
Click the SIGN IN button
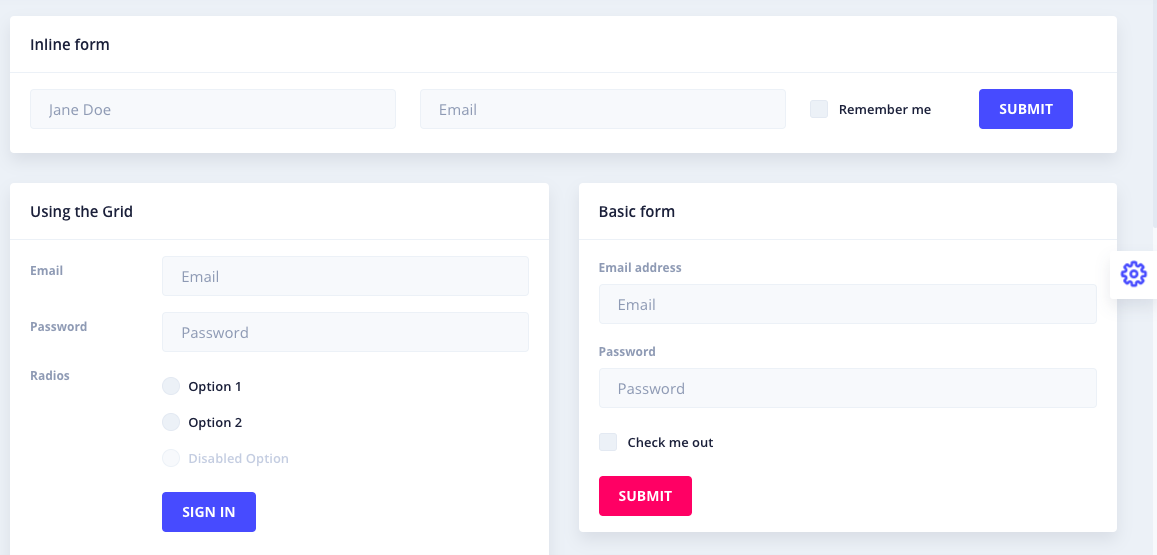[209, 512]
